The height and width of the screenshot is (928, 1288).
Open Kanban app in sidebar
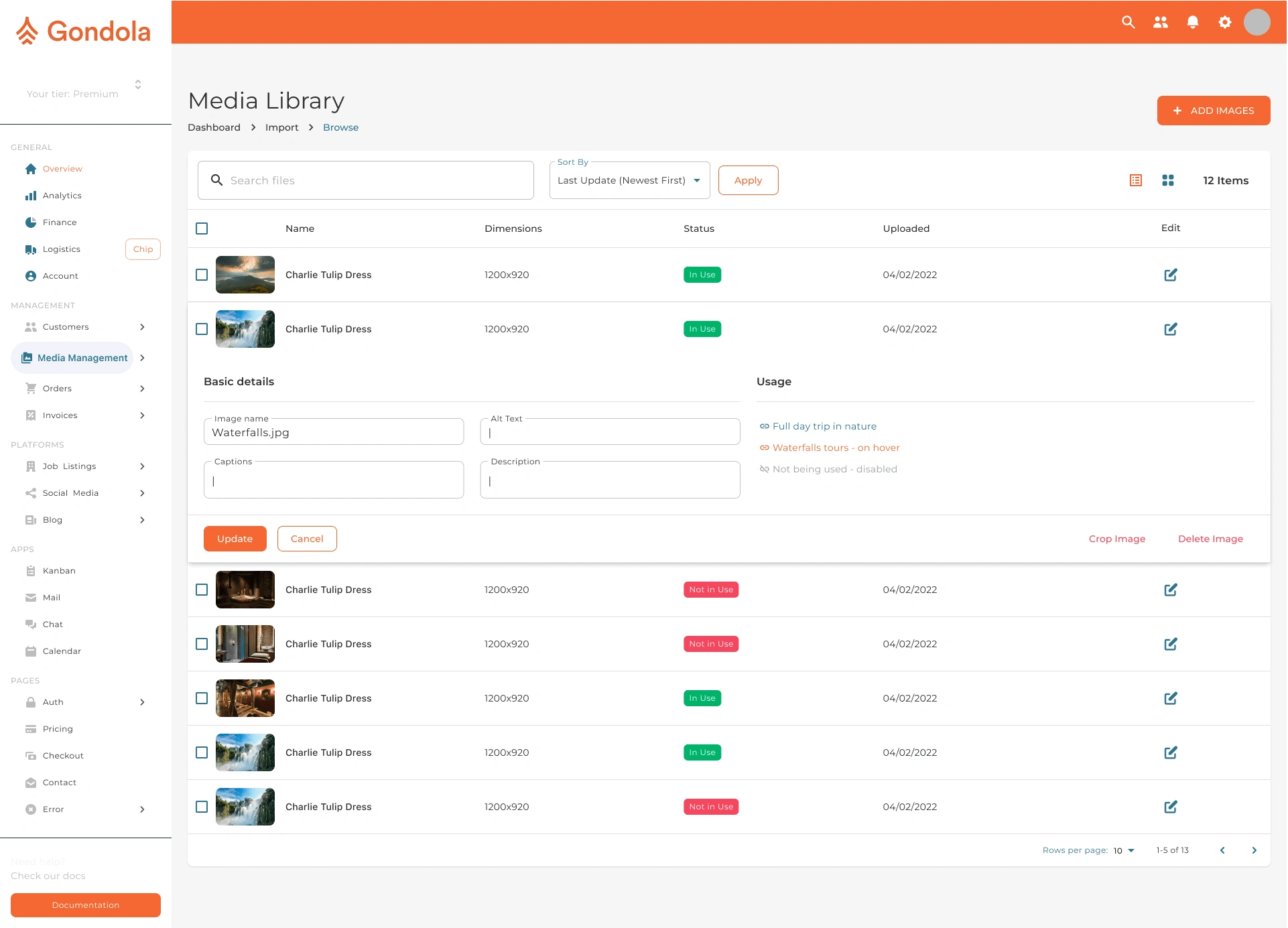point(59,571)
